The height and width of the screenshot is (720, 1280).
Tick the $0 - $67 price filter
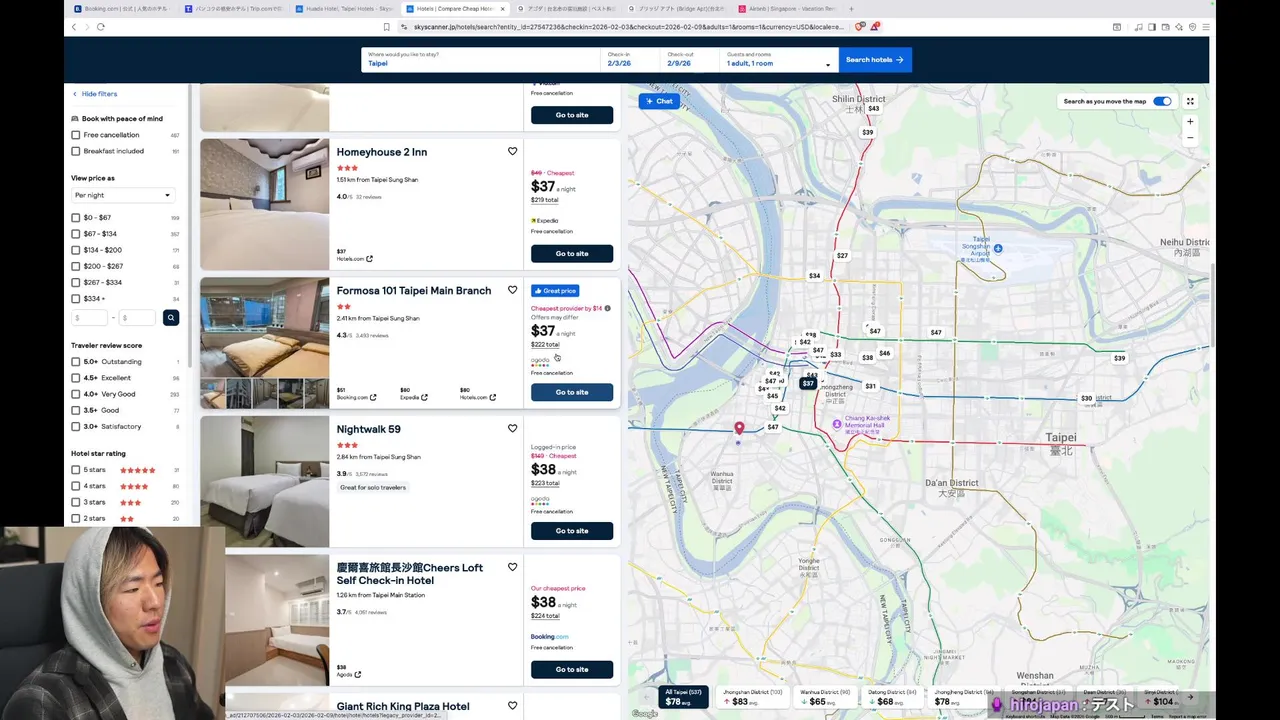75,217
